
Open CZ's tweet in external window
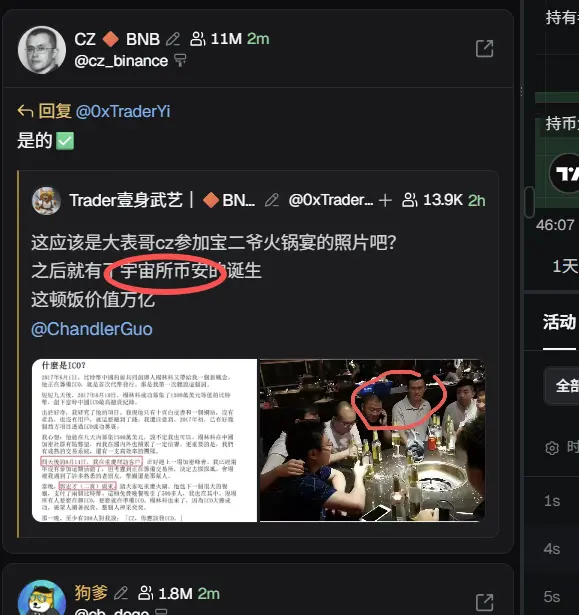484,49
